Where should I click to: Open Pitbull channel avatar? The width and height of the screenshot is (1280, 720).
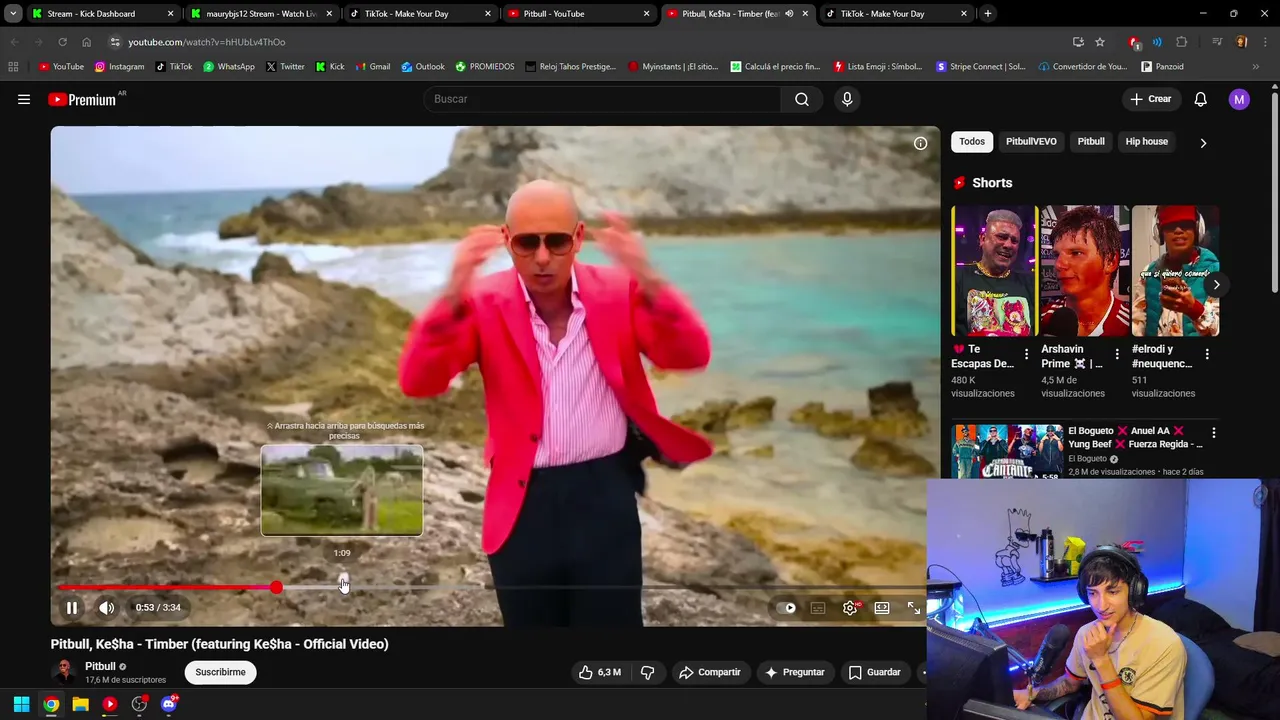pos(64,672)
